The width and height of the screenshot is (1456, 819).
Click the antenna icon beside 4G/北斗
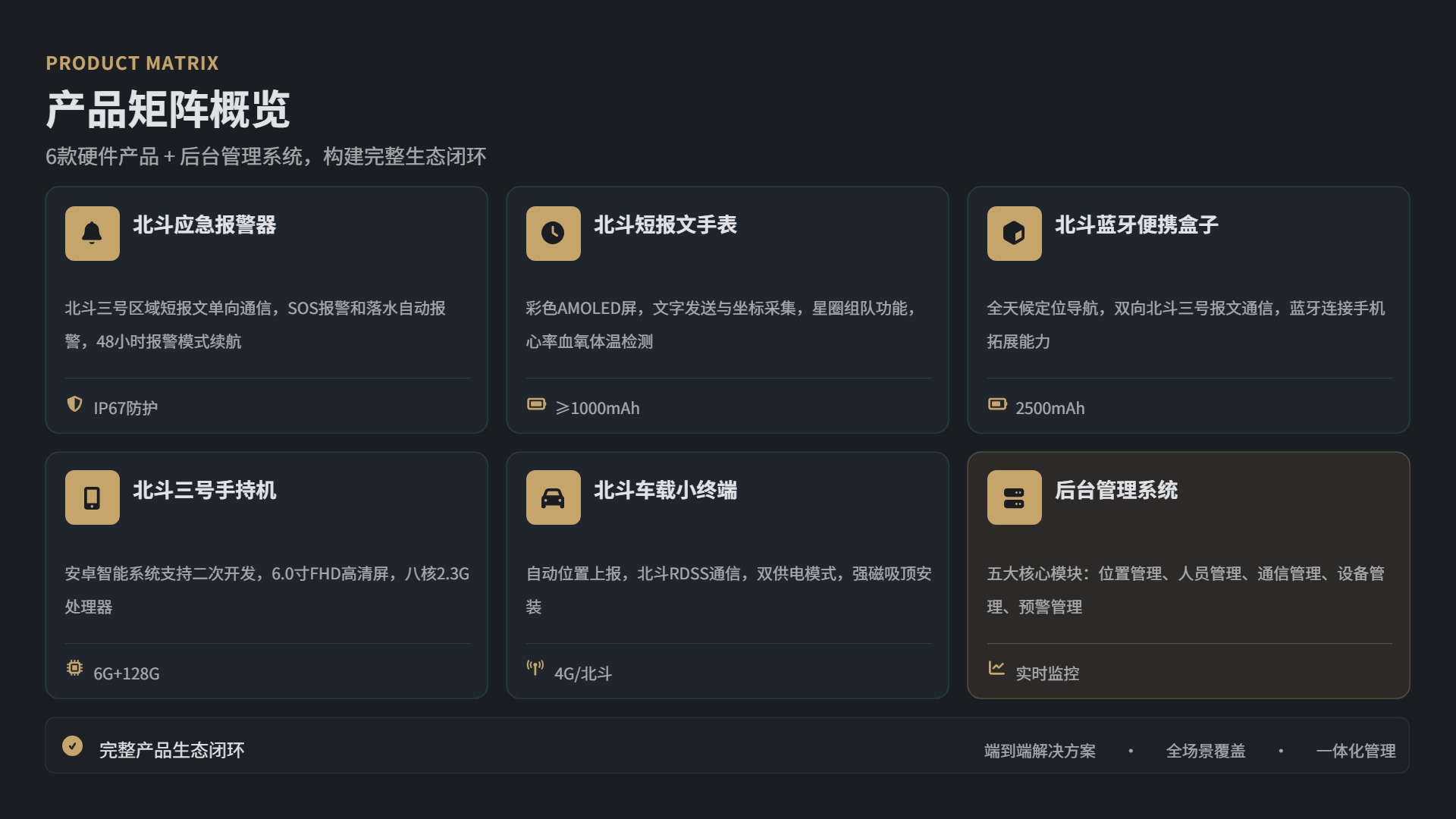point(535,668)
